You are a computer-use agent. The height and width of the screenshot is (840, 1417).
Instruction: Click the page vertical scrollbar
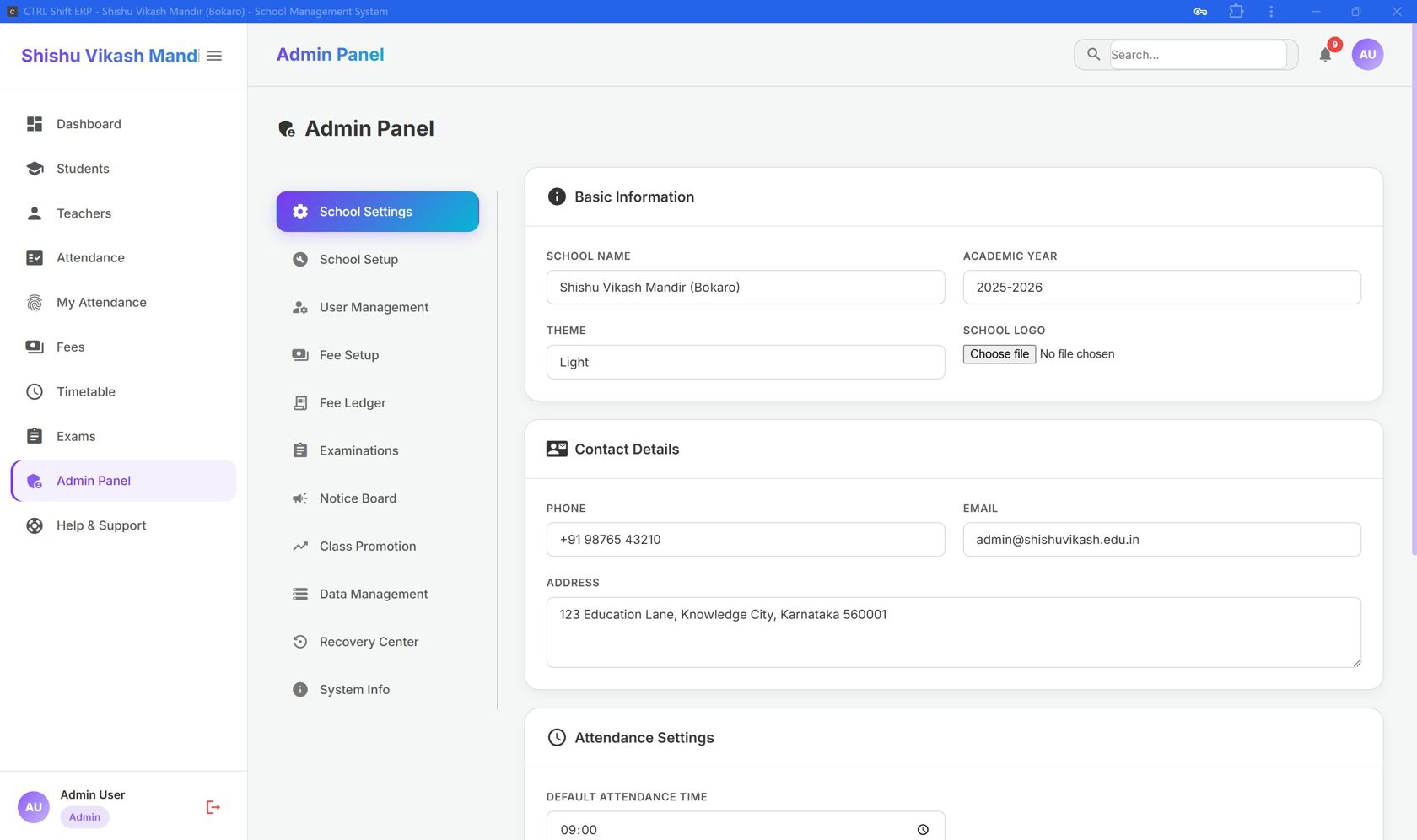(1414, 291)
